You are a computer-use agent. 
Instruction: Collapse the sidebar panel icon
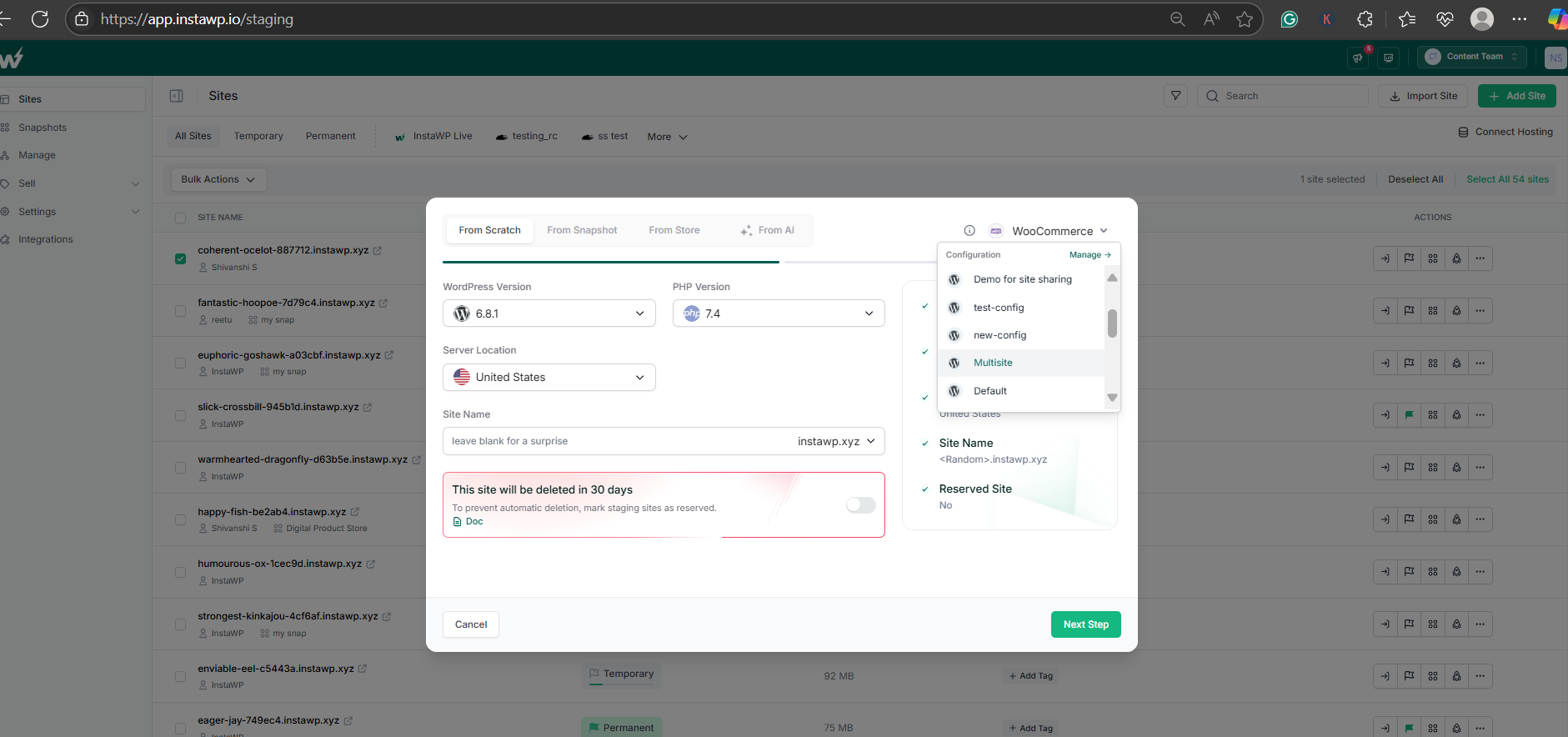176,96
